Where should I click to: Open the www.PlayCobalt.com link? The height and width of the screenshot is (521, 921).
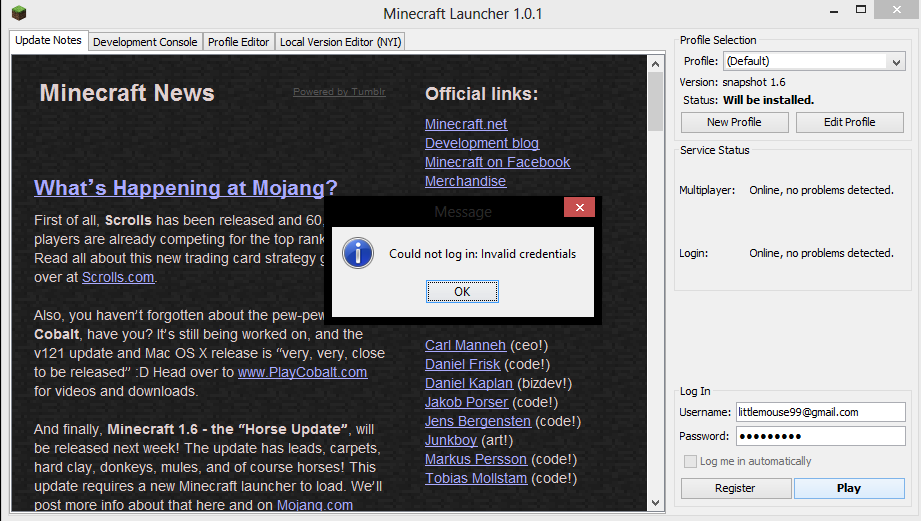click(302, 372)
